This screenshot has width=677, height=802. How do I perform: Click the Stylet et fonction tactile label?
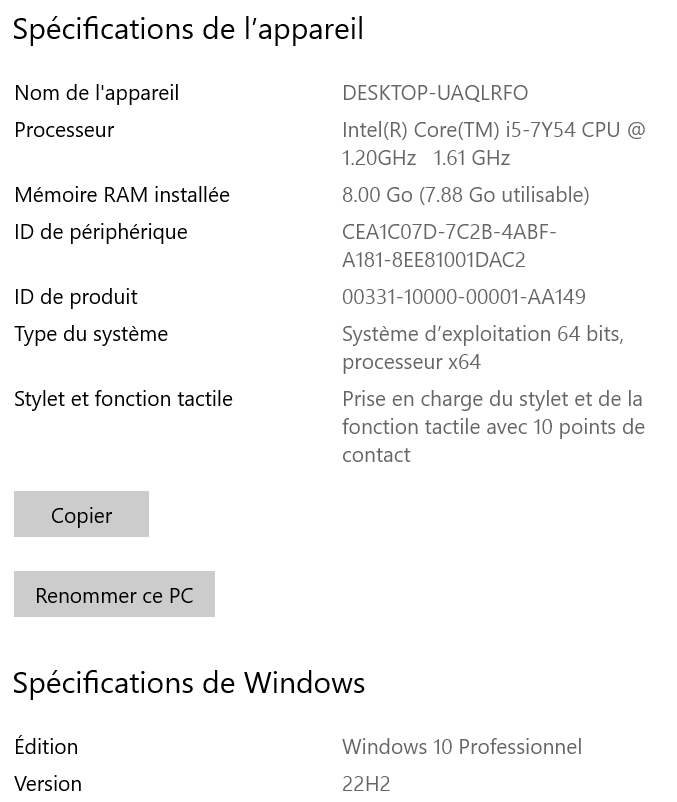123,399
